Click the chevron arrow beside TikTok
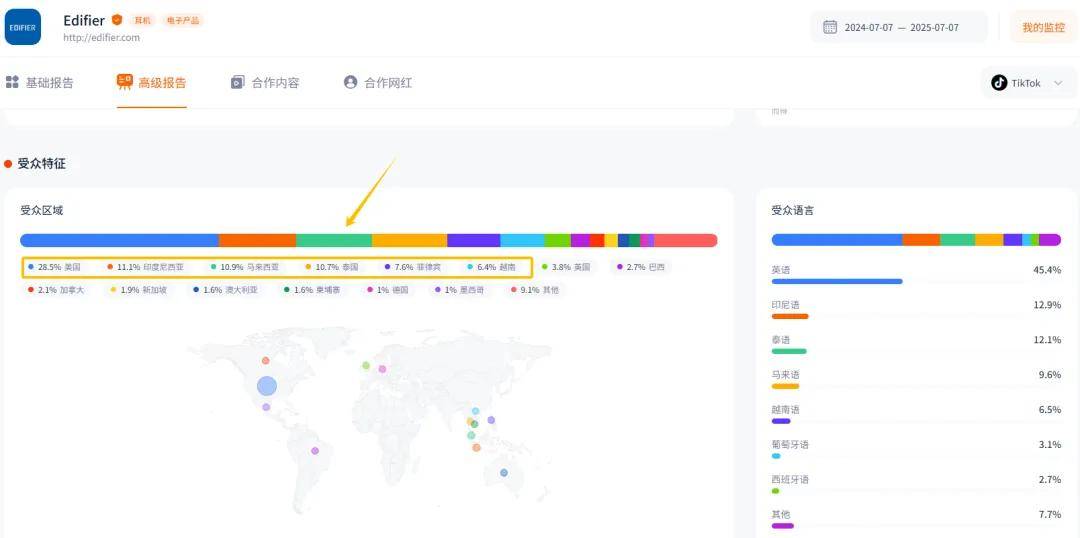The image size is (1080, 538). coord(1058,83)
